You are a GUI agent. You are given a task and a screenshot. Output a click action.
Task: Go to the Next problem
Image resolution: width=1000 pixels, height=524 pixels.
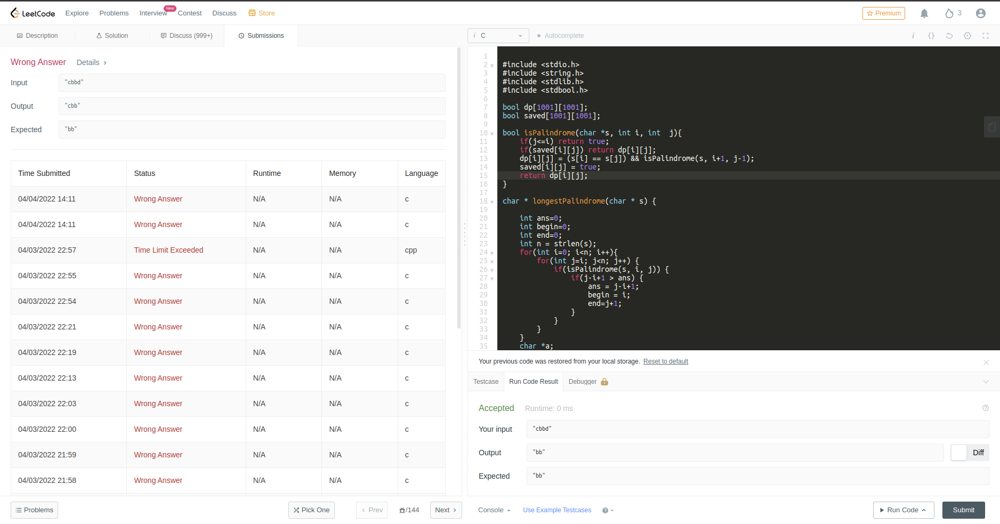tap(445, 510)
